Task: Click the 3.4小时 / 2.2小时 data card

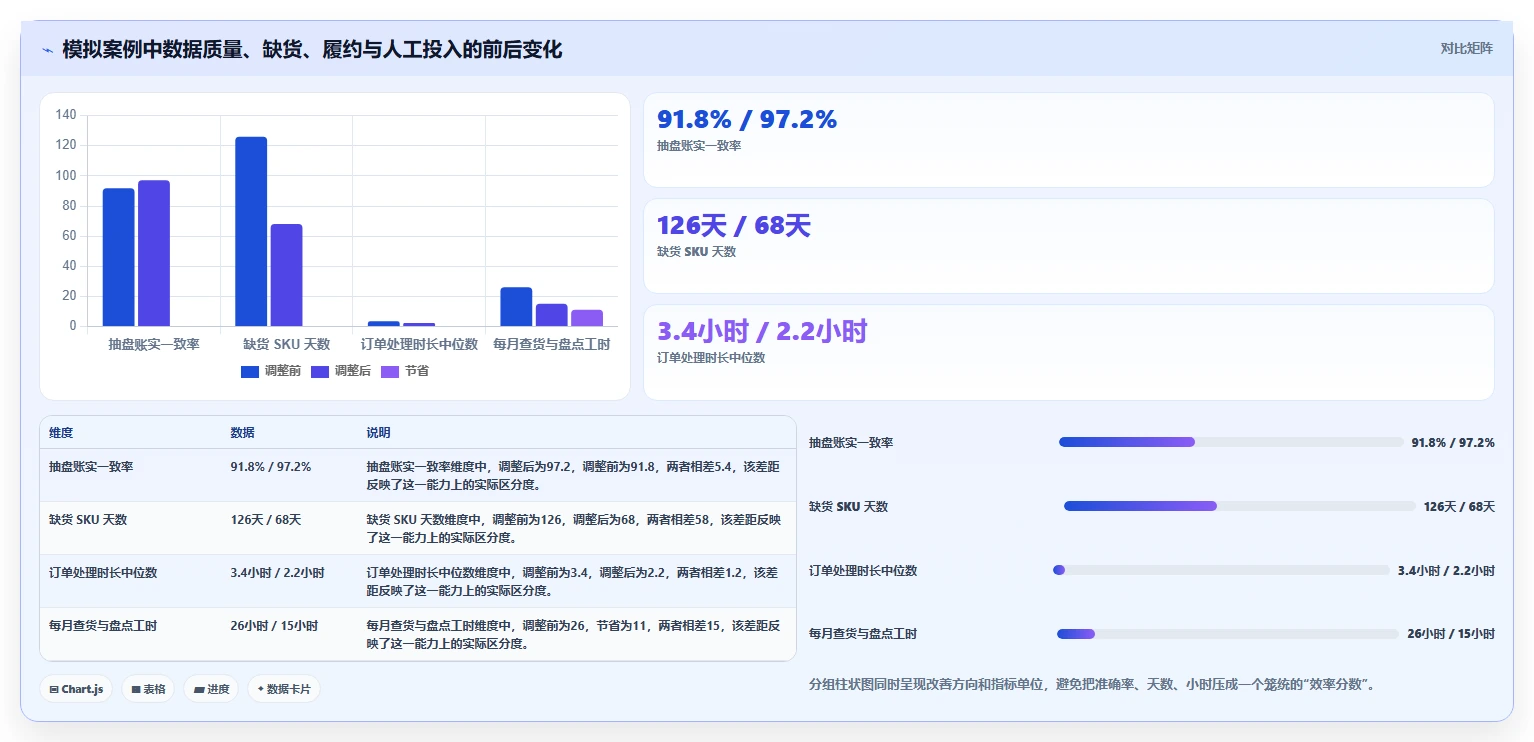Action: [x=1068, y=352]
